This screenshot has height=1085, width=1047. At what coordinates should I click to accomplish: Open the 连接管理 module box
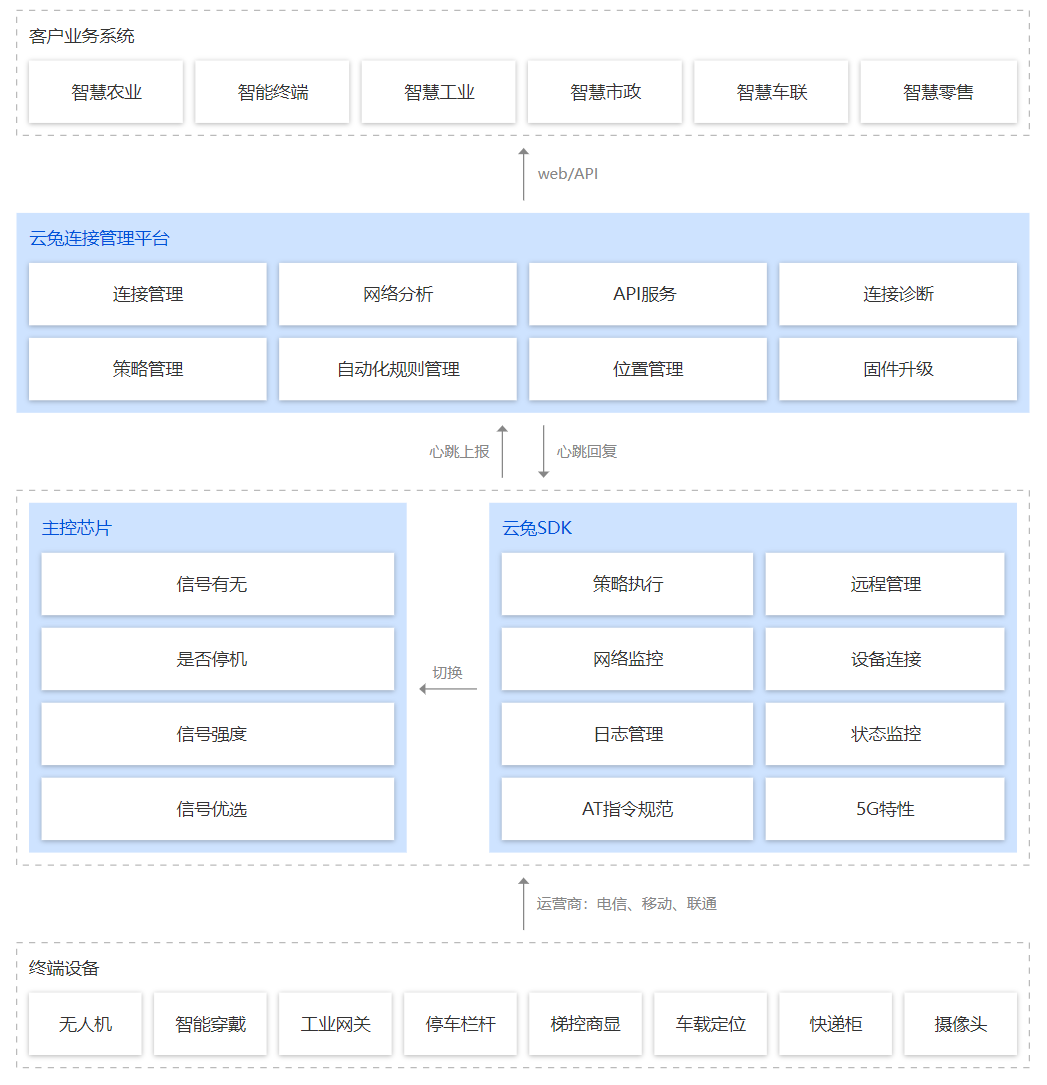pyautogui.click(x=147, y=294)
